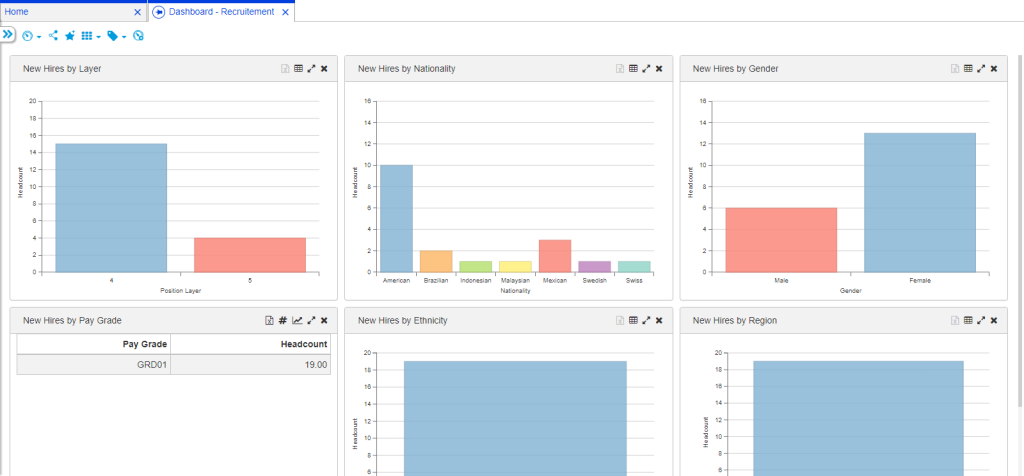
Task: Click the share icon in the toolbar
Action: (53, 36)
